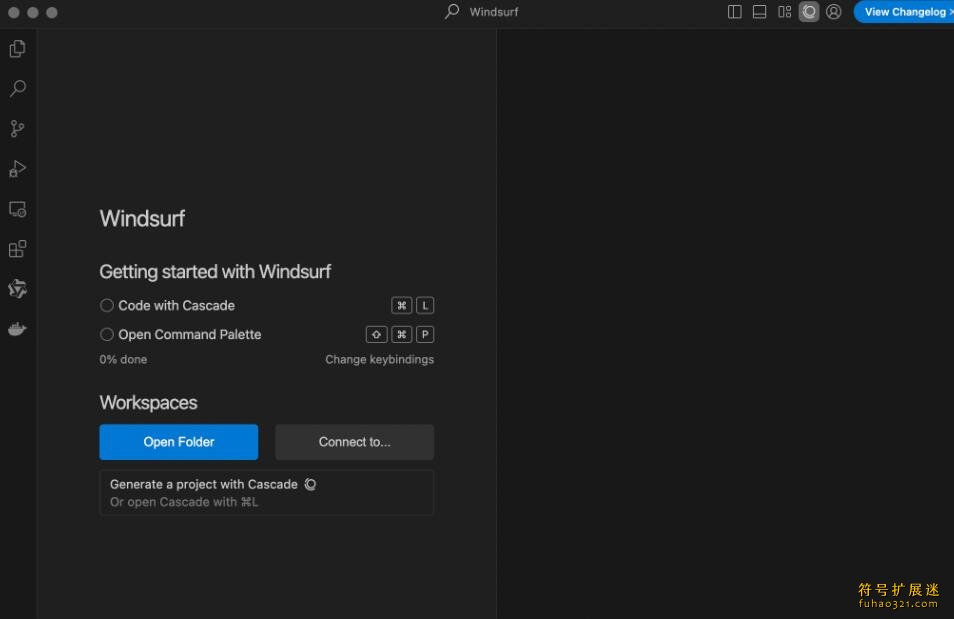Screen dimensions: 954x619
Task: Click Cascade icon beside Generate a project
Action: click(310, 484)
